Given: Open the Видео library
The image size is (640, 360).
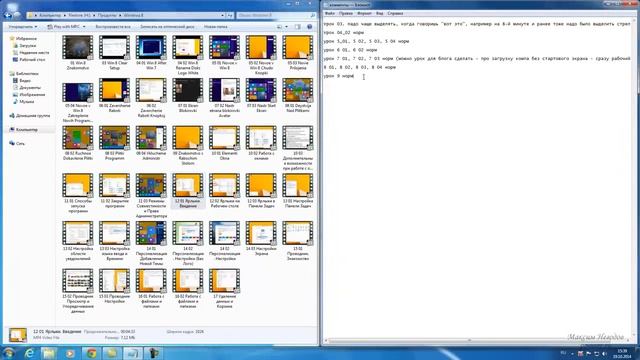Looking at the screenshot, I should click(25, 80).
